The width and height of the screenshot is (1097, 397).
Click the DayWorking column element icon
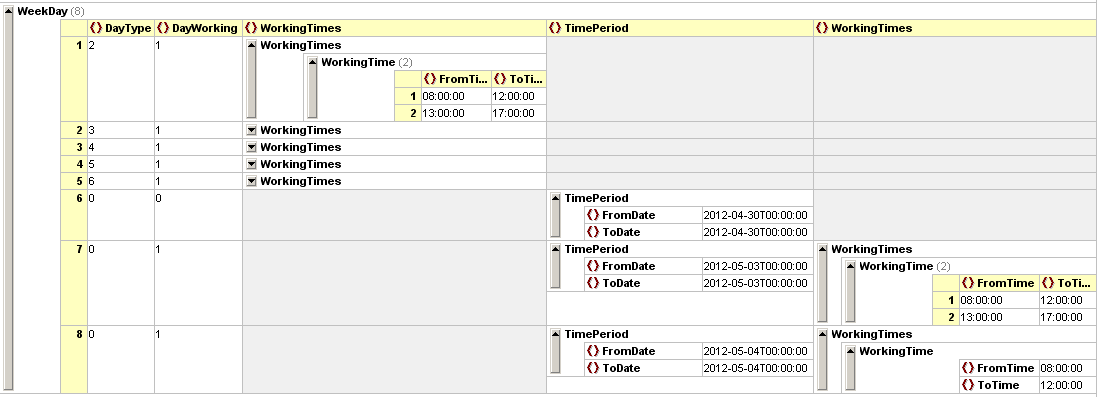(163, 28)
